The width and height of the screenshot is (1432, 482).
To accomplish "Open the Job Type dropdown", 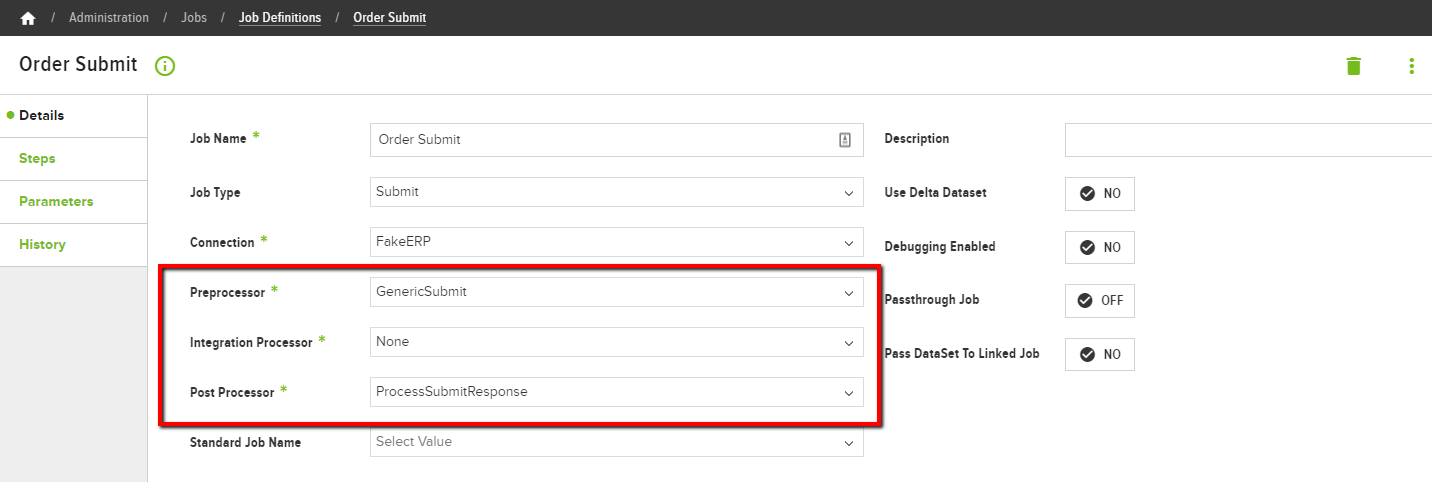I will coord(617,192).
